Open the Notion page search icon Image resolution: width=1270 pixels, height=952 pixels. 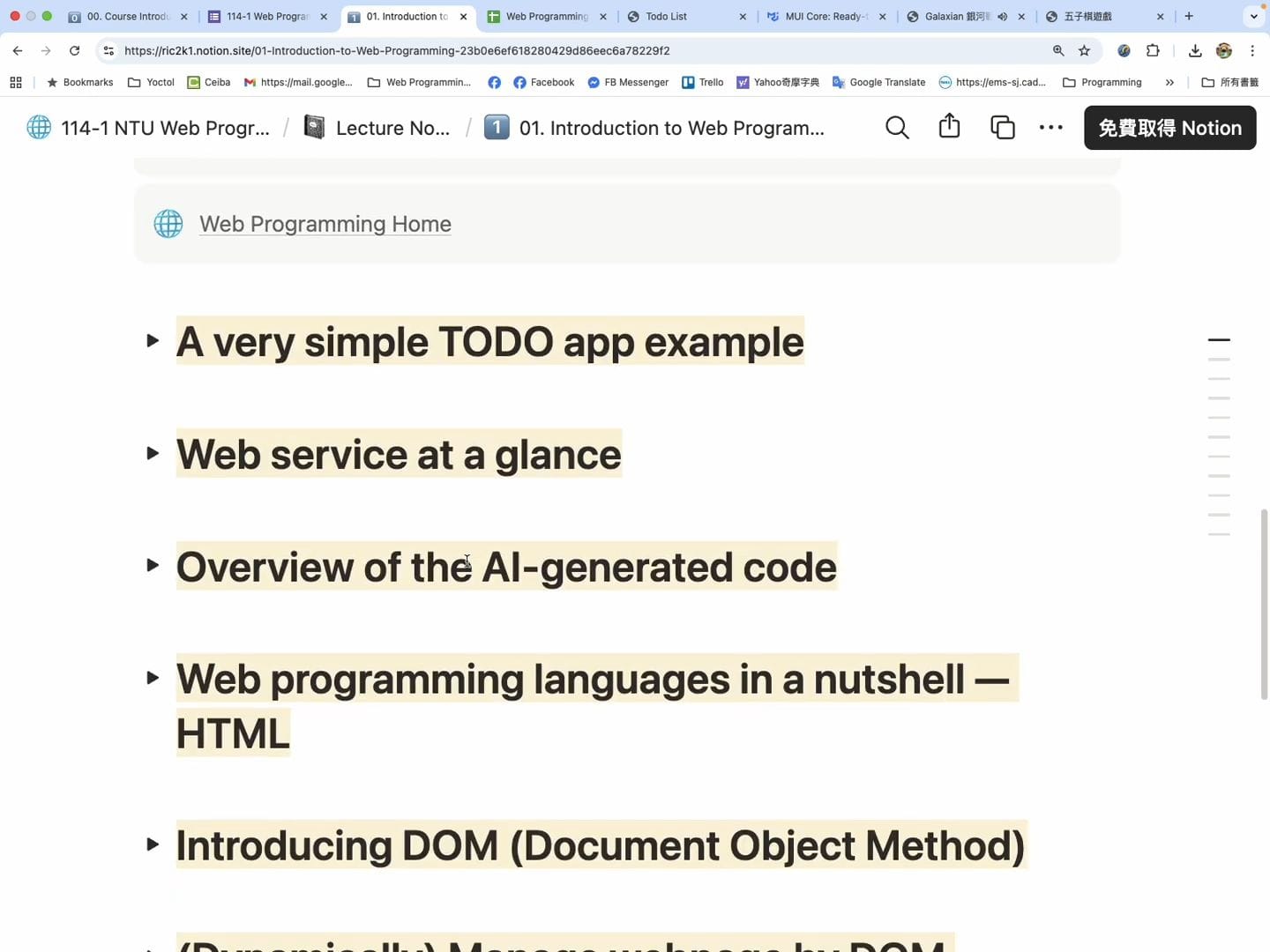[897, 128]
